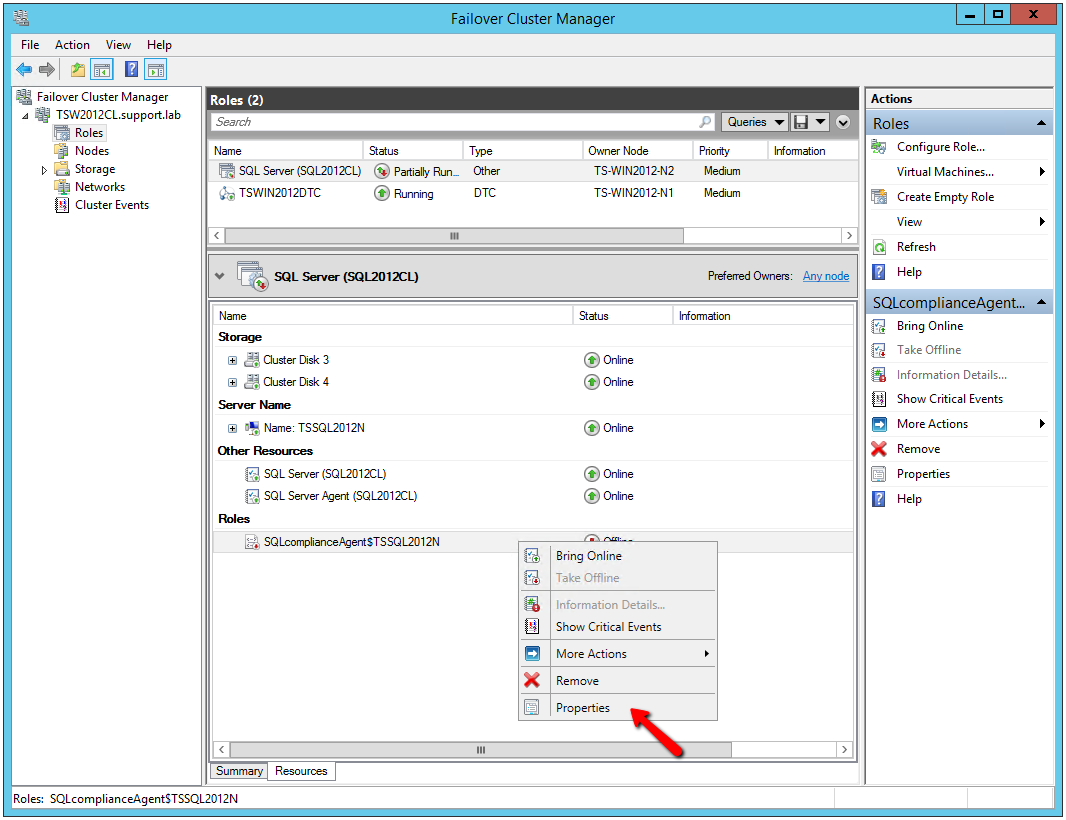The height and width of the screenshot is (820, 1066).
Task: Select Networks in the navigation tree
Action: point(100,187)
